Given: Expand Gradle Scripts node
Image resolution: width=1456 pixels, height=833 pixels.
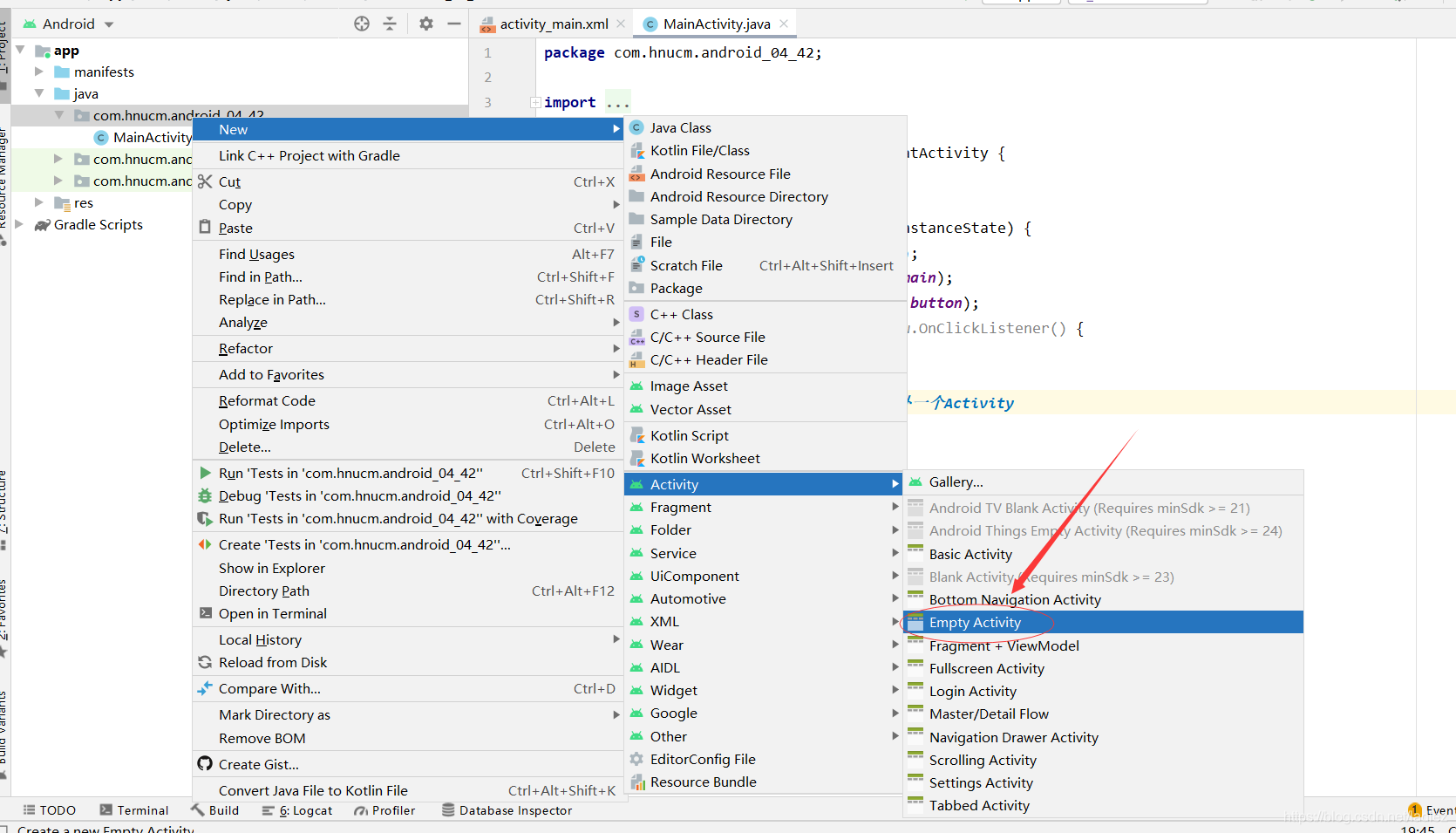Looking at the screenshot, I should point(19,224).
